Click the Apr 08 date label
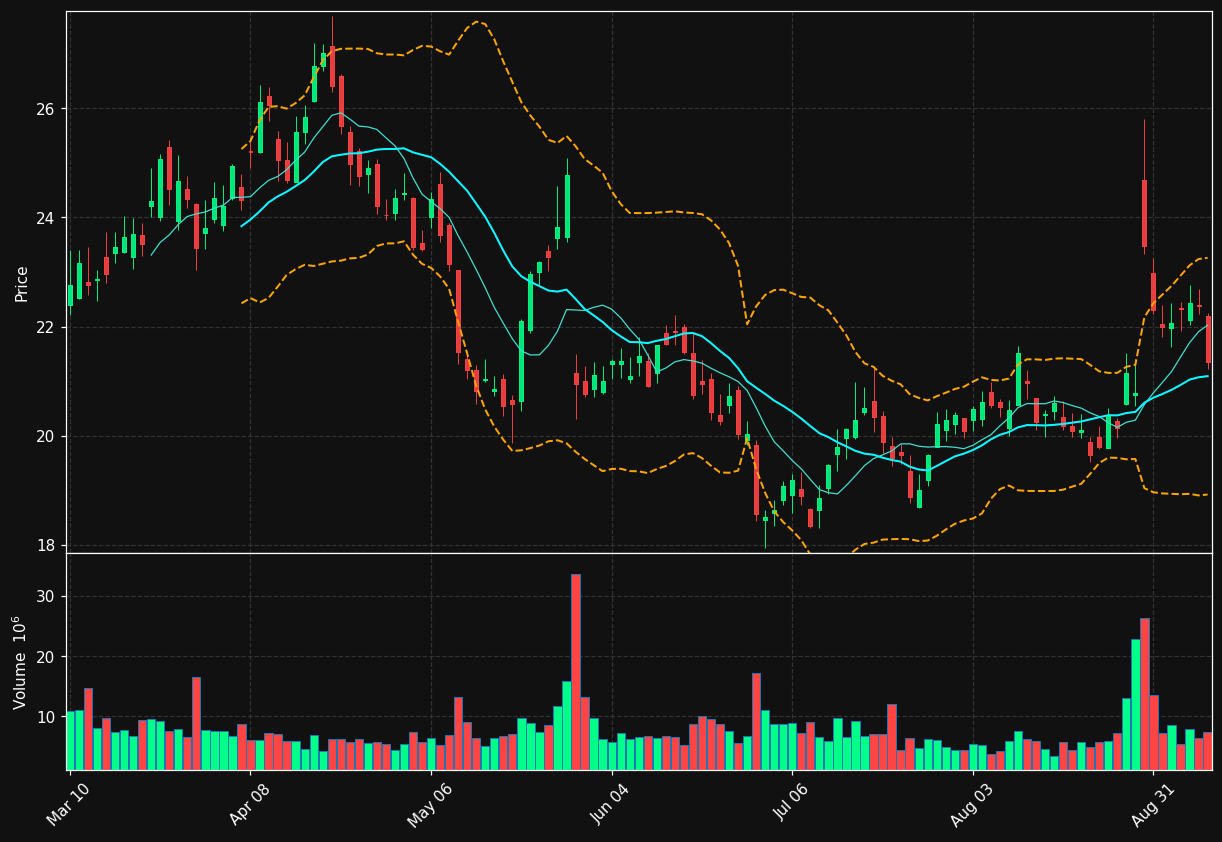This screenshot has height=842, width=1222. pos(249,803)
